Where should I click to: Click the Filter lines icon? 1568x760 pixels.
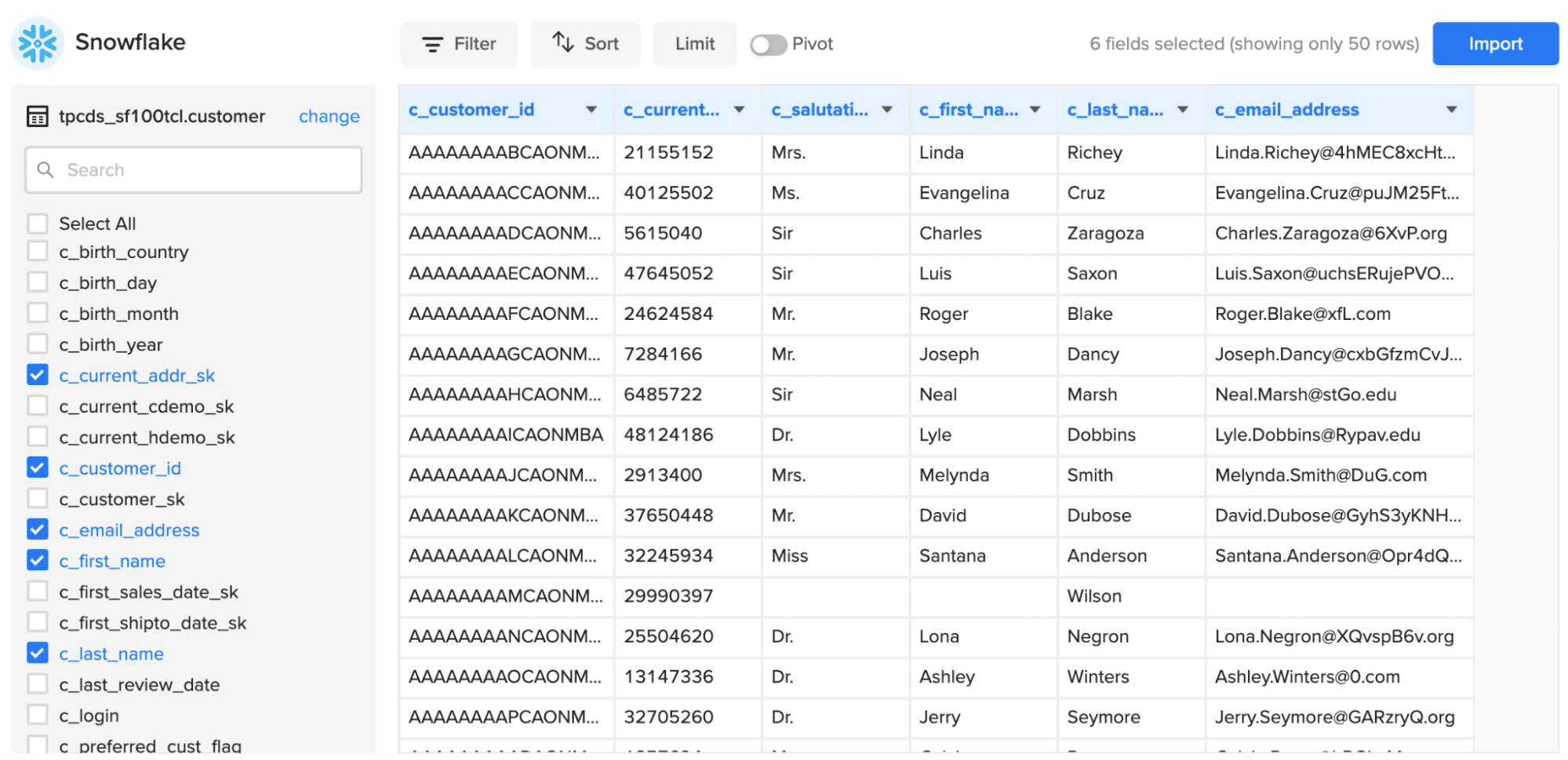pos(433,44)
